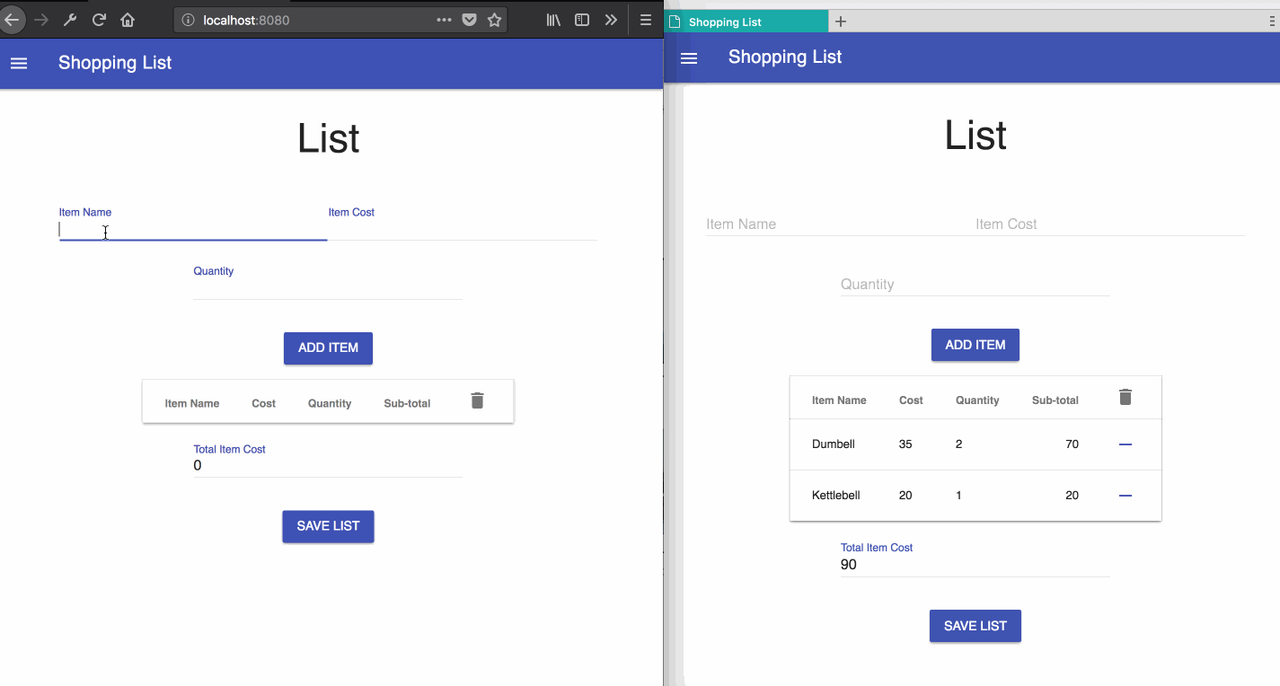Click Dumbell item name cell
This screenshot has width=1280, height=686.
(833, 444)
